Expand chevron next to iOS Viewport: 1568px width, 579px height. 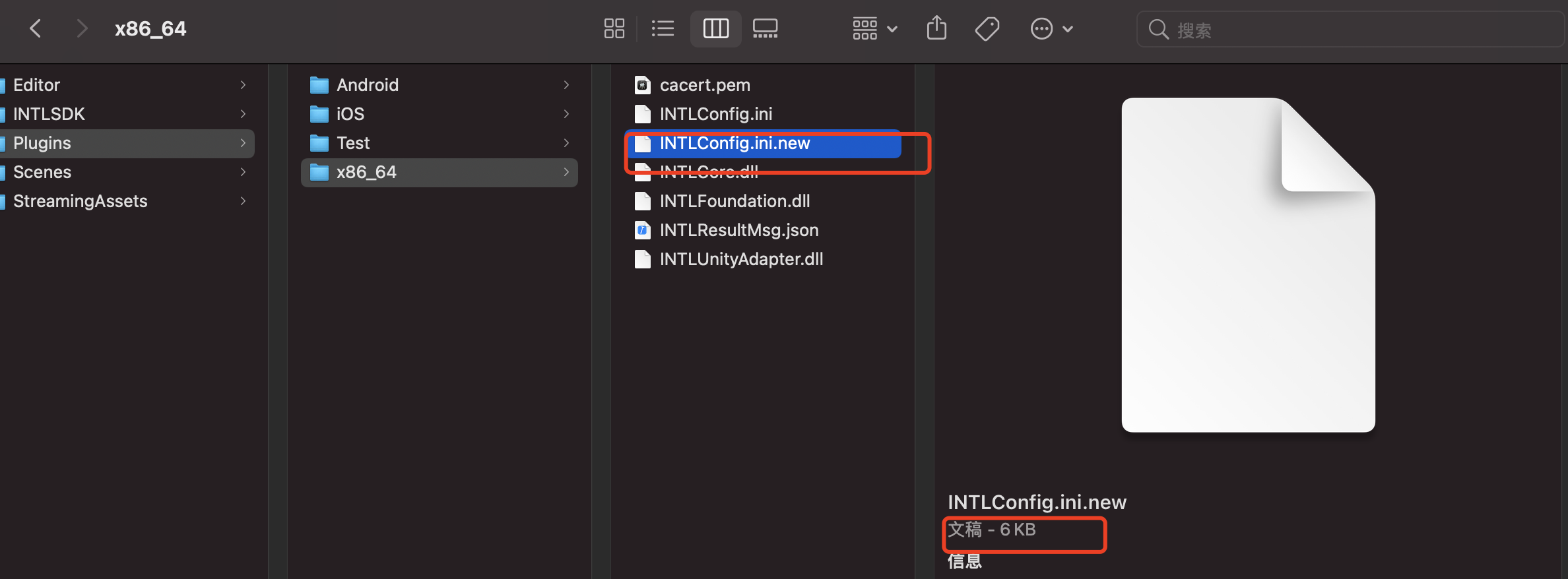point(566,114)
